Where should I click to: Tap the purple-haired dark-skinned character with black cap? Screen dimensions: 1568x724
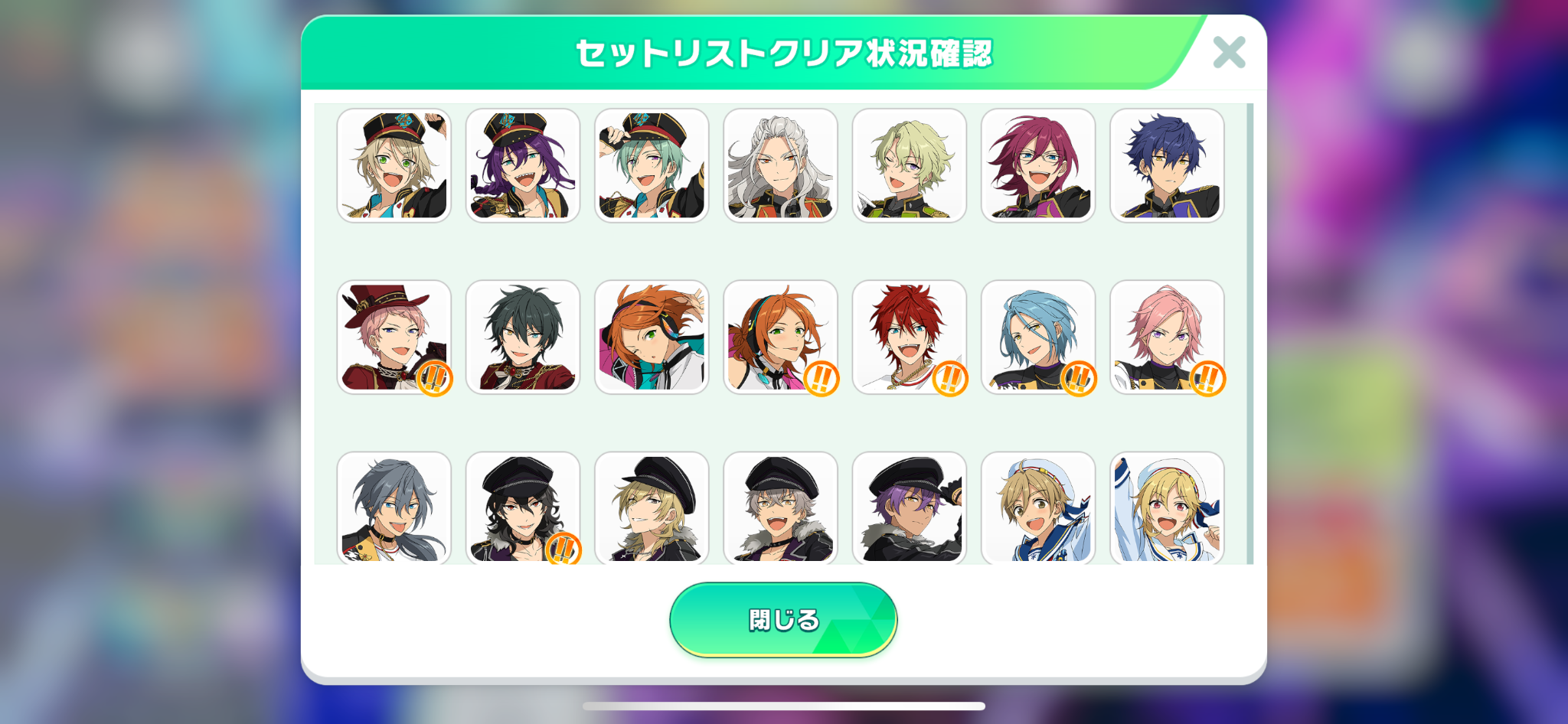coord(909,507)
